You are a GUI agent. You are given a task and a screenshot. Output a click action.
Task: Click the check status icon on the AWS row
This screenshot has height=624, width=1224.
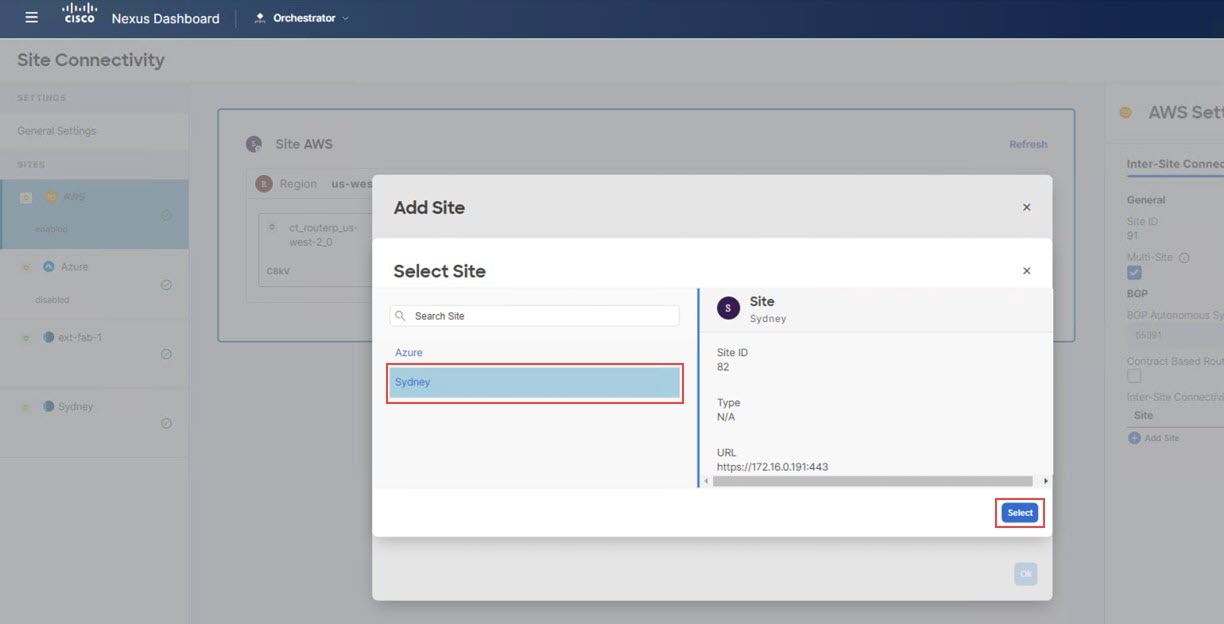click(166, 215)
